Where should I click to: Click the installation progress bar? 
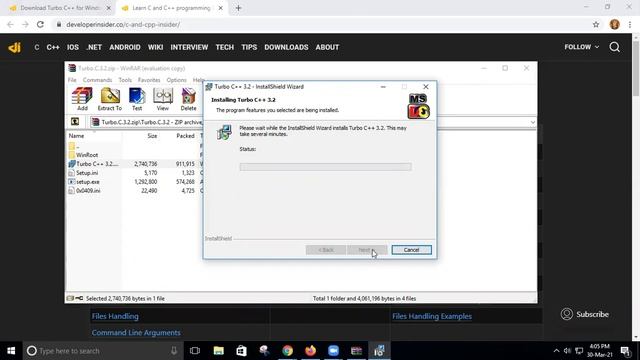pos(325,167)
